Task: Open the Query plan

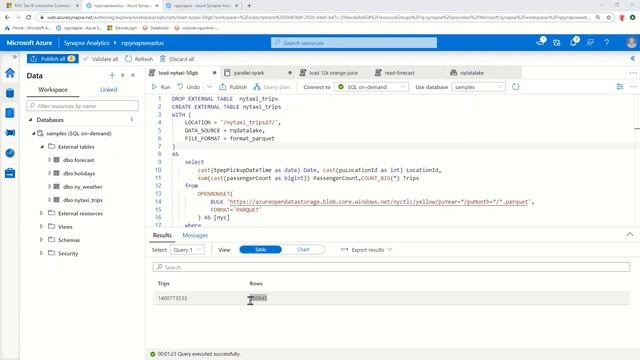Action: point(271,87)
